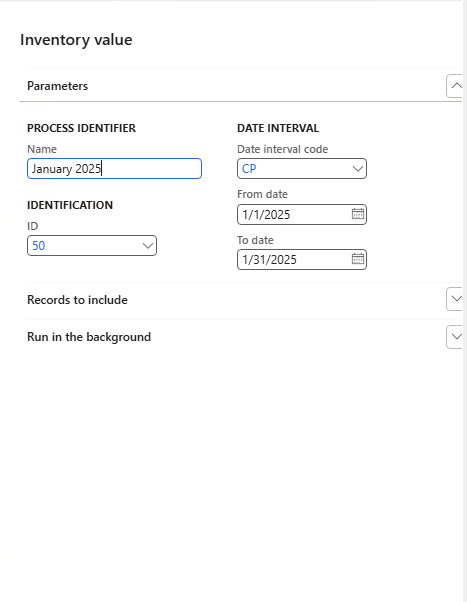Open the ID dropdown arrow

pyautogui.click(x=147, y=245)
